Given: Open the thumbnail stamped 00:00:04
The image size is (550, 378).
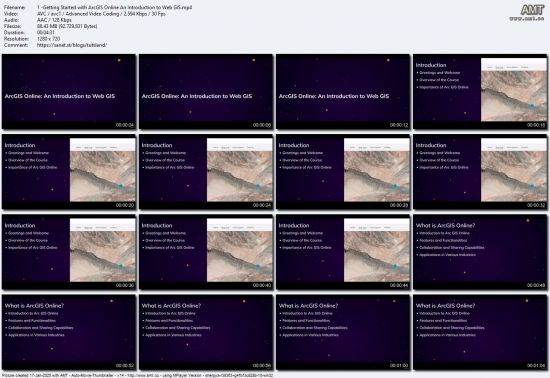Looking at the screenshot, I should pos(69,92).
